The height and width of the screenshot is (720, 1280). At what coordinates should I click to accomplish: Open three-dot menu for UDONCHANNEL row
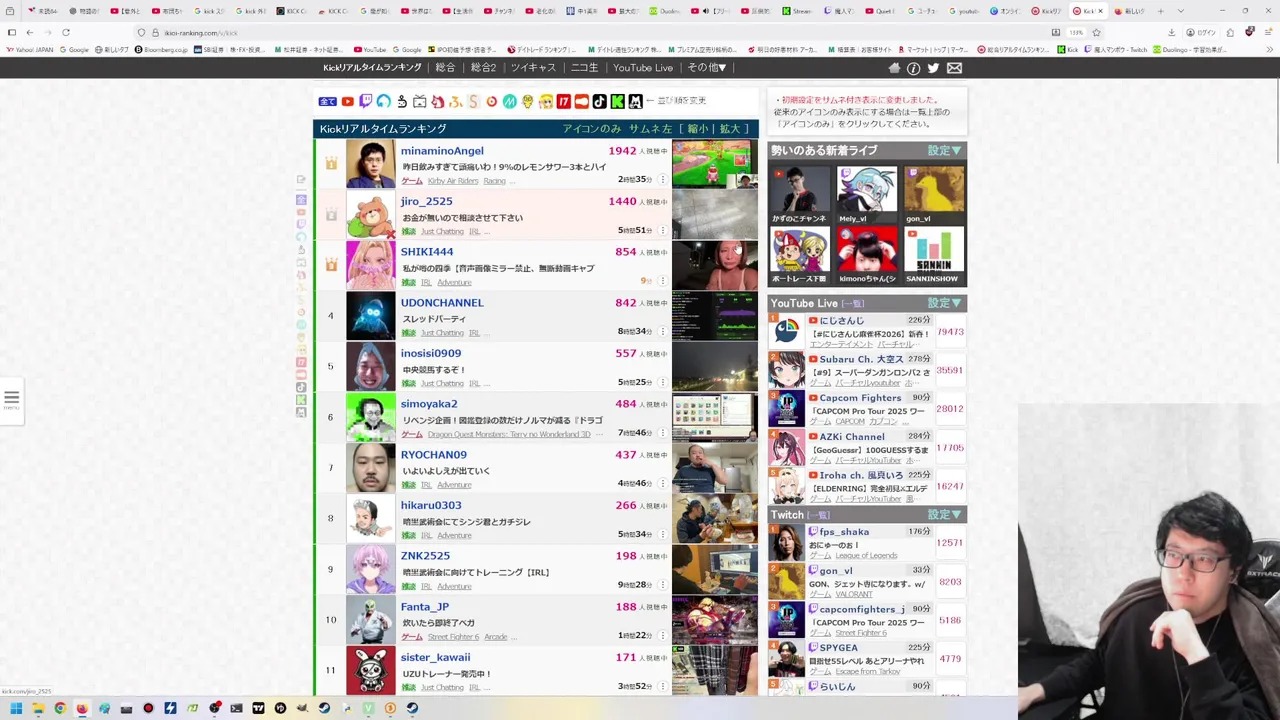coord(662,332)
